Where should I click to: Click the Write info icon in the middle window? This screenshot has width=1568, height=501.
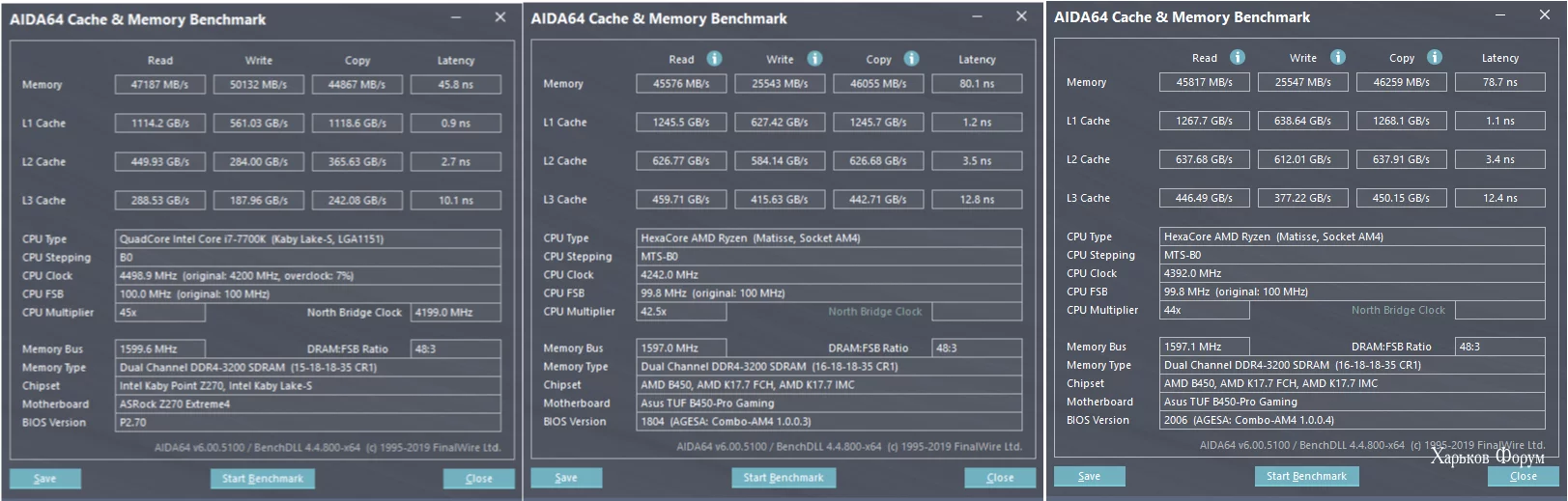click(814, 59)
